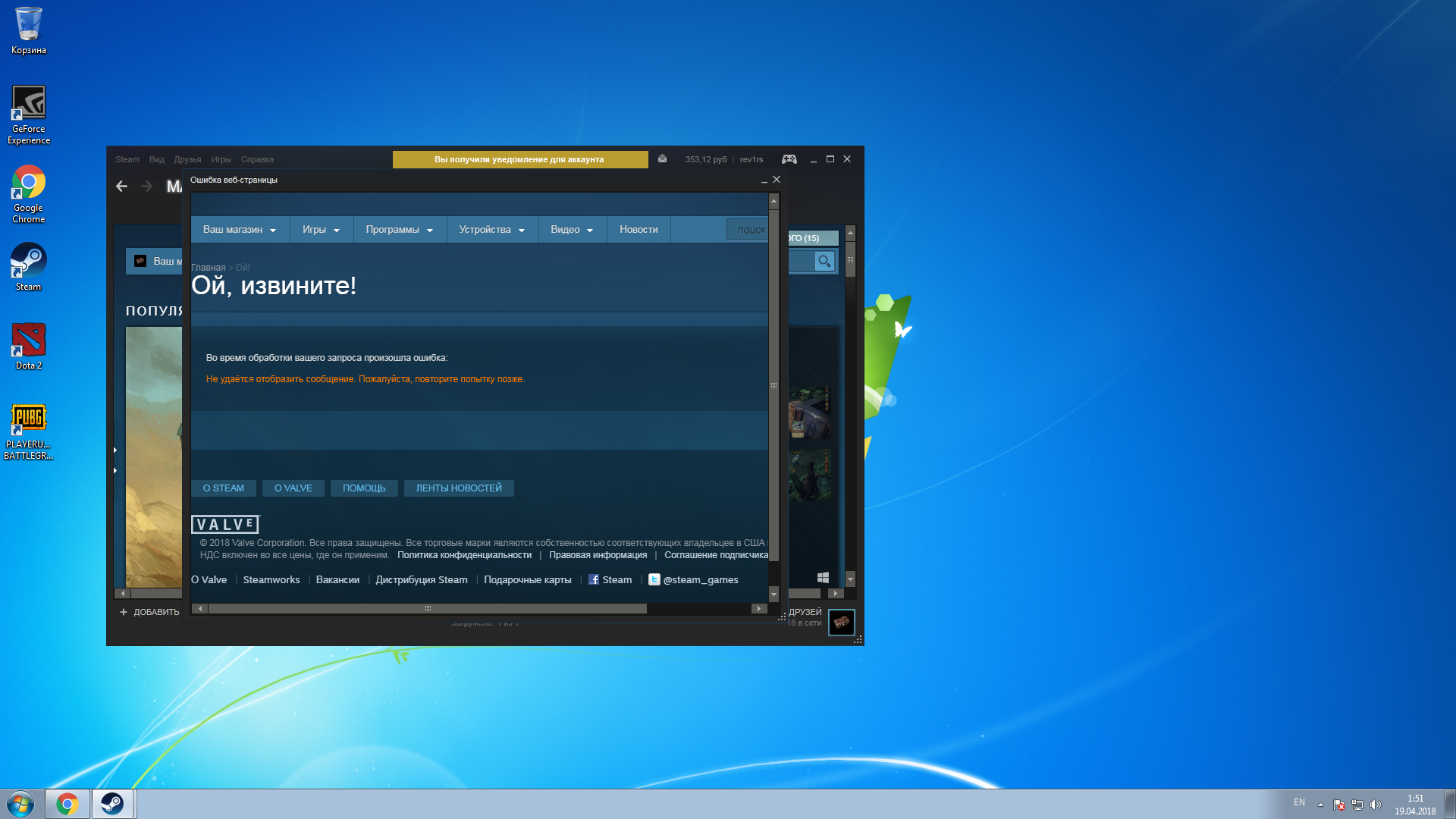Click Steam's forward navigation arrow
1456x819 pixels.
point(146,186)
